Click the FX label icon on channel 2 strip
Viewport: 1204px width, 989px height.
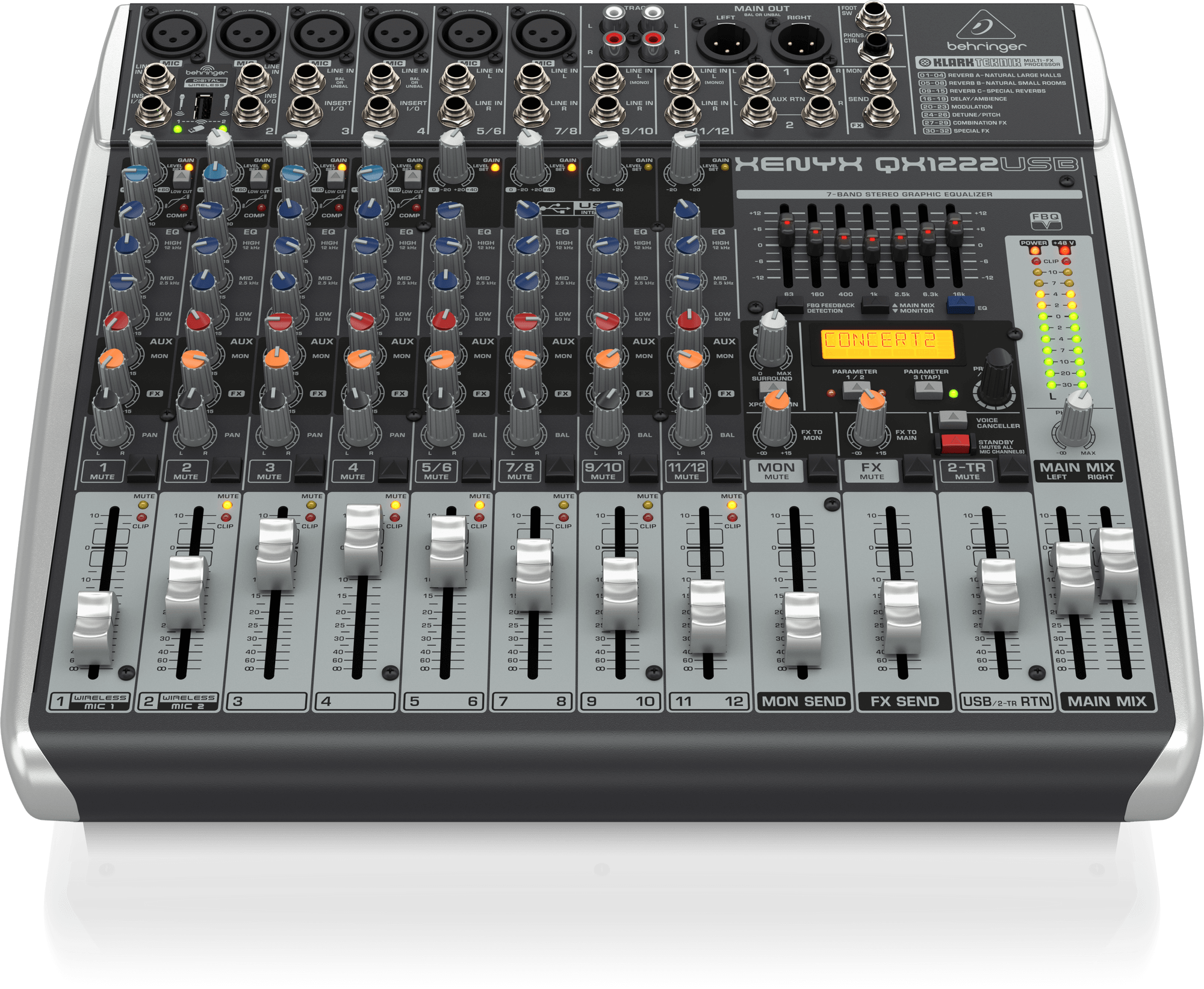coord(236,393)
